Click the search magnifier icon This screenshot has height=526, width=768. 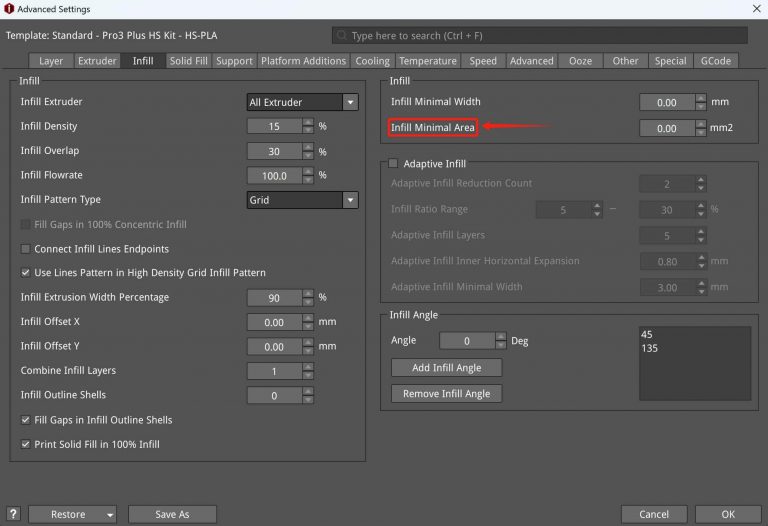point(342,35)
